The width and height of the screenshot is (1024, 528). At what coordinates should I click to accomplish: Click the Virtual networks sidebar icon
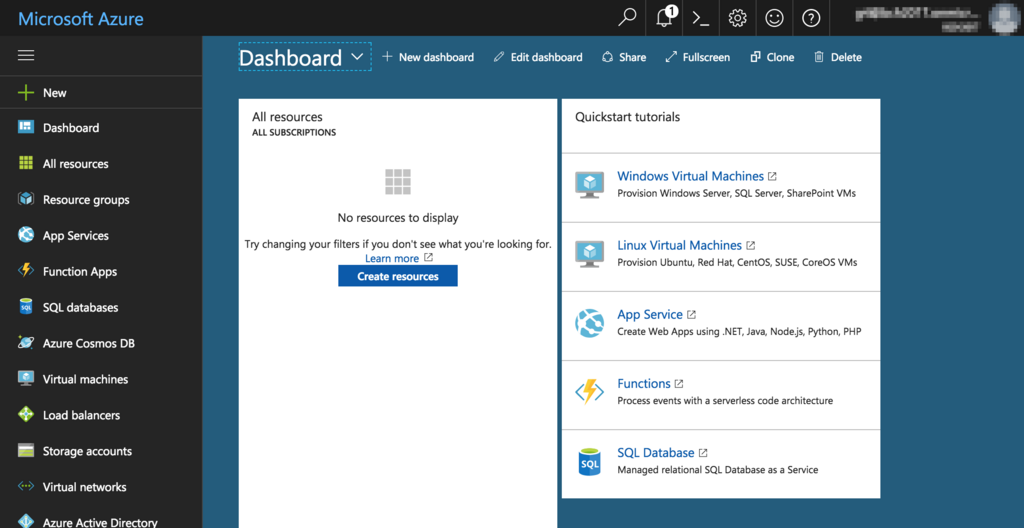pyautogui.click(x=25, y=486)
